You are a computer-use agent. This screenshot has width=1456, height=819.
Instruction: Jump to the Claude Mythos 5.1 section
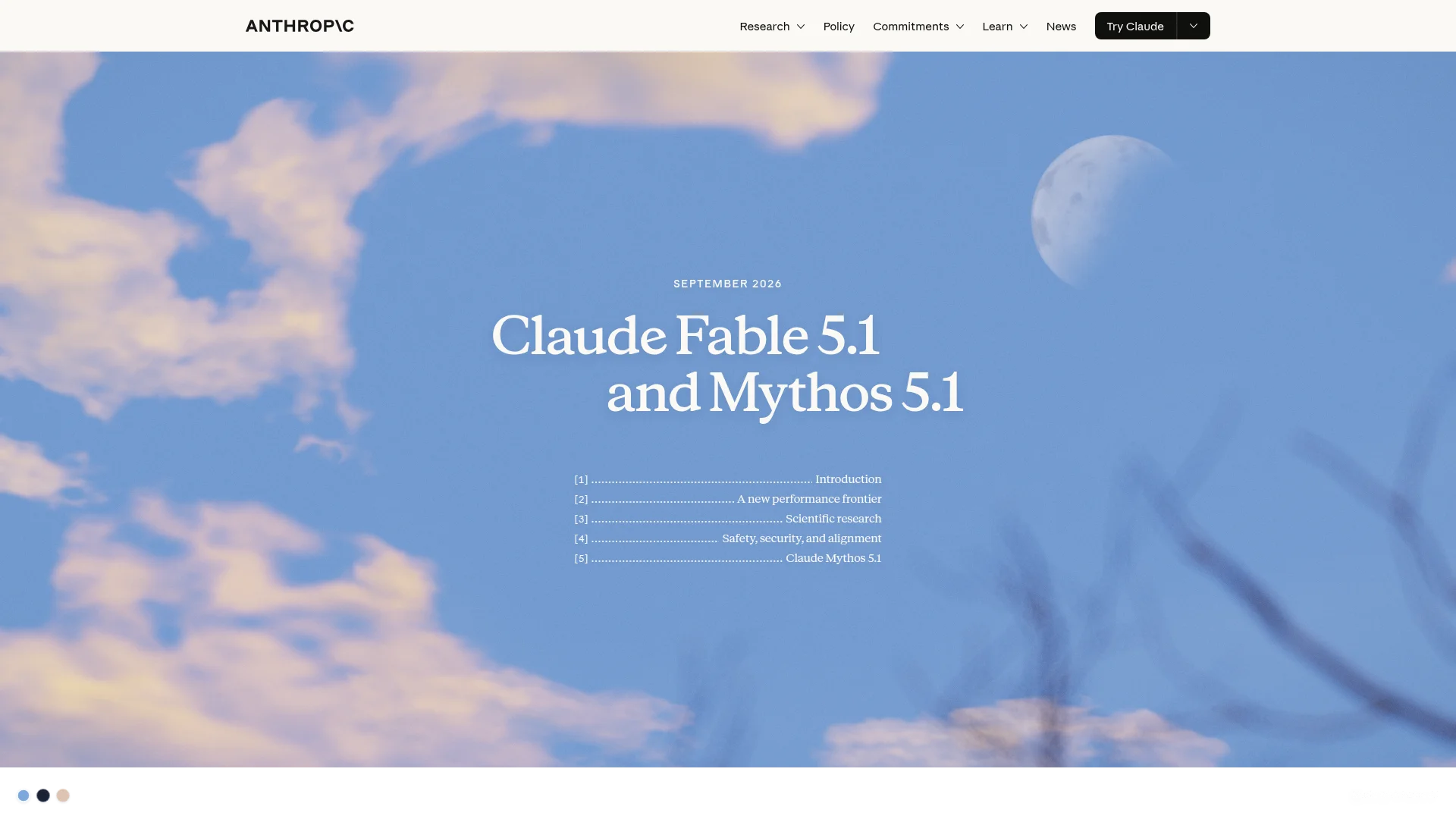pos(728,558)
